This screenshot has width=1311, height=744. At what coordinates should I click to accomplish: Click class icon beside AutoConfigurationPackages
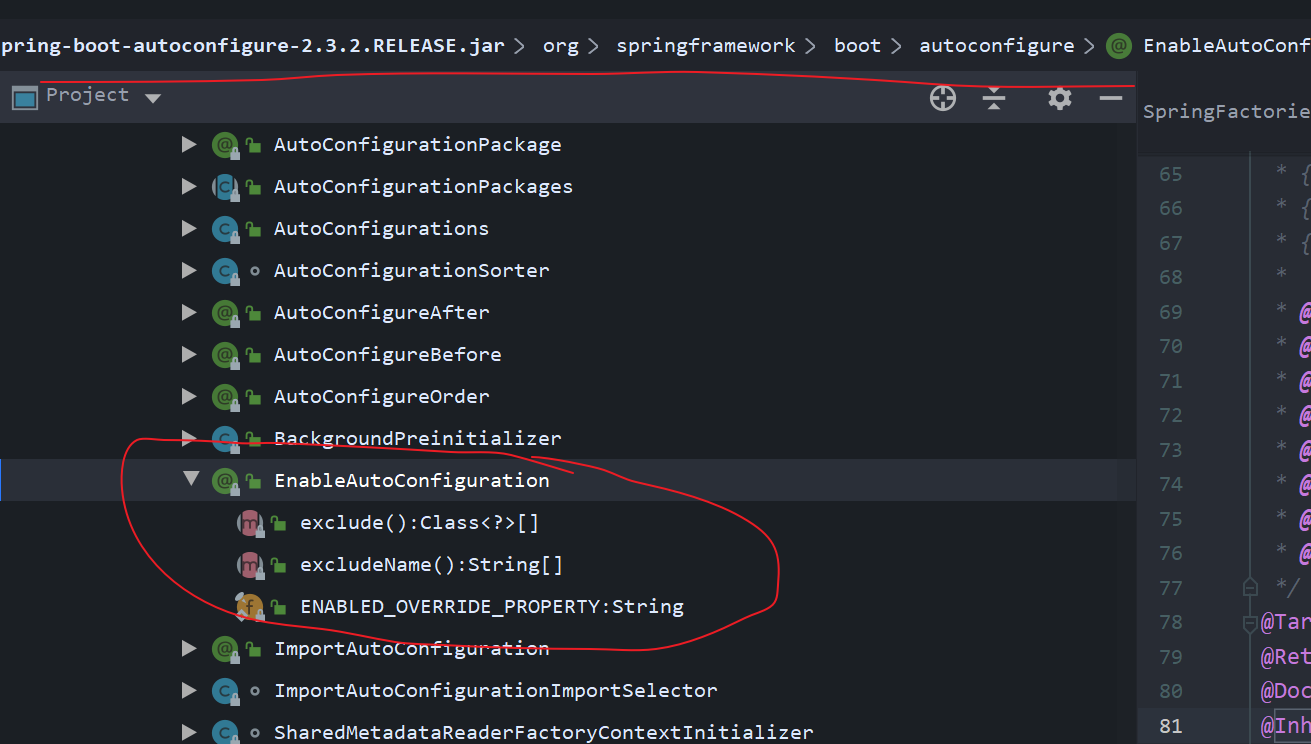(x=224, y=187)
